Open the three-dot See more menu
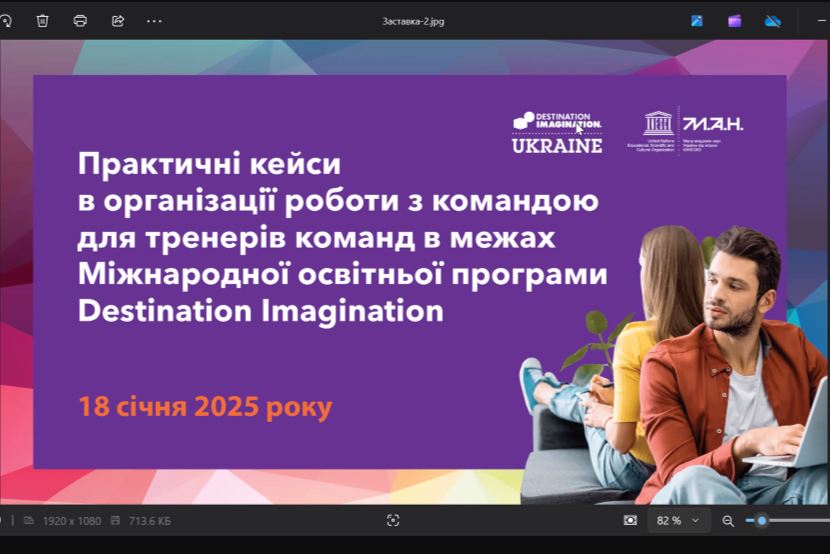This screenshot has height=554, width=830. click(x=154, y=21)
